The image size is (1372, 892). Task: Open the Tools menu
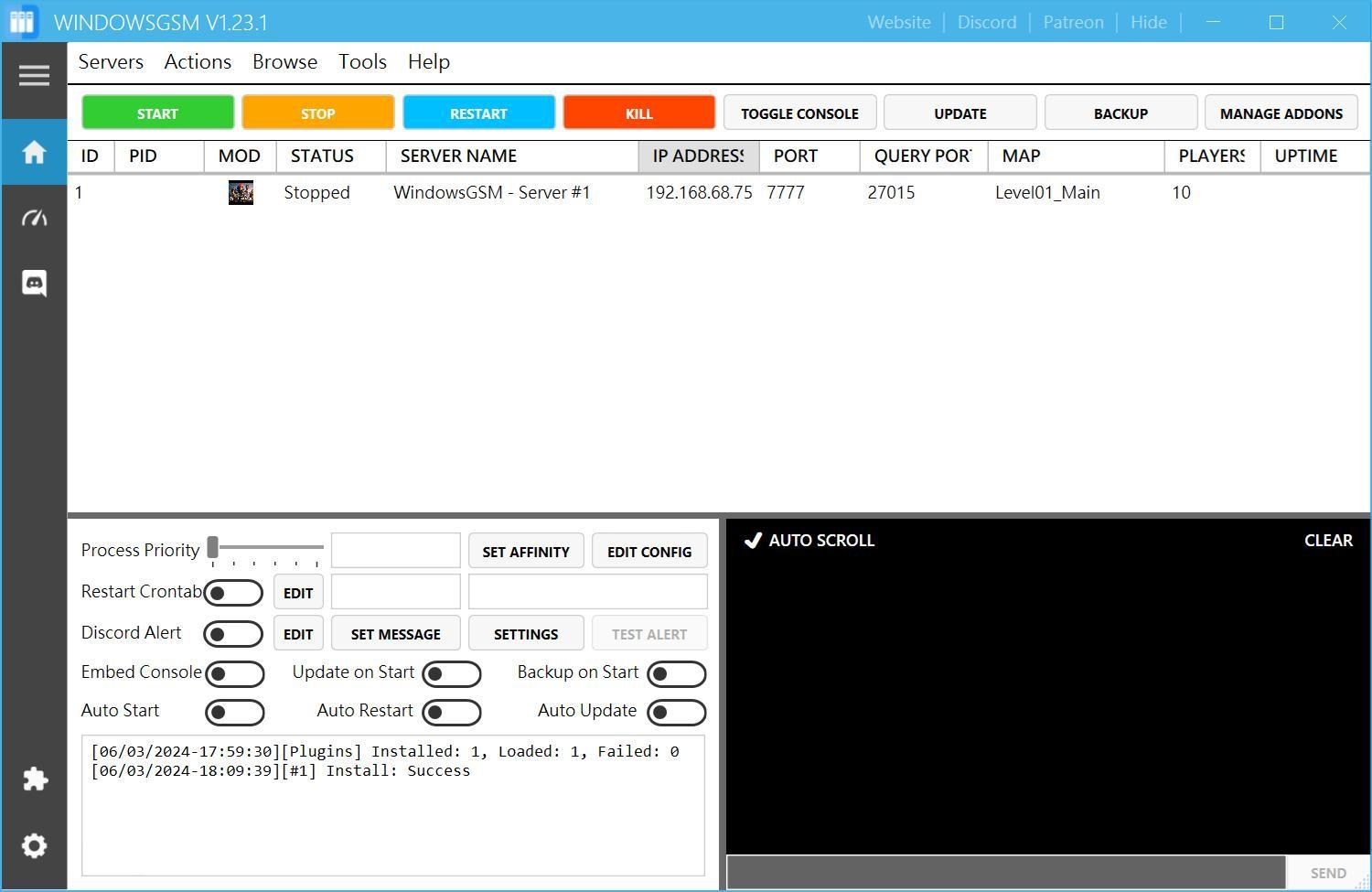coord(362,62)
